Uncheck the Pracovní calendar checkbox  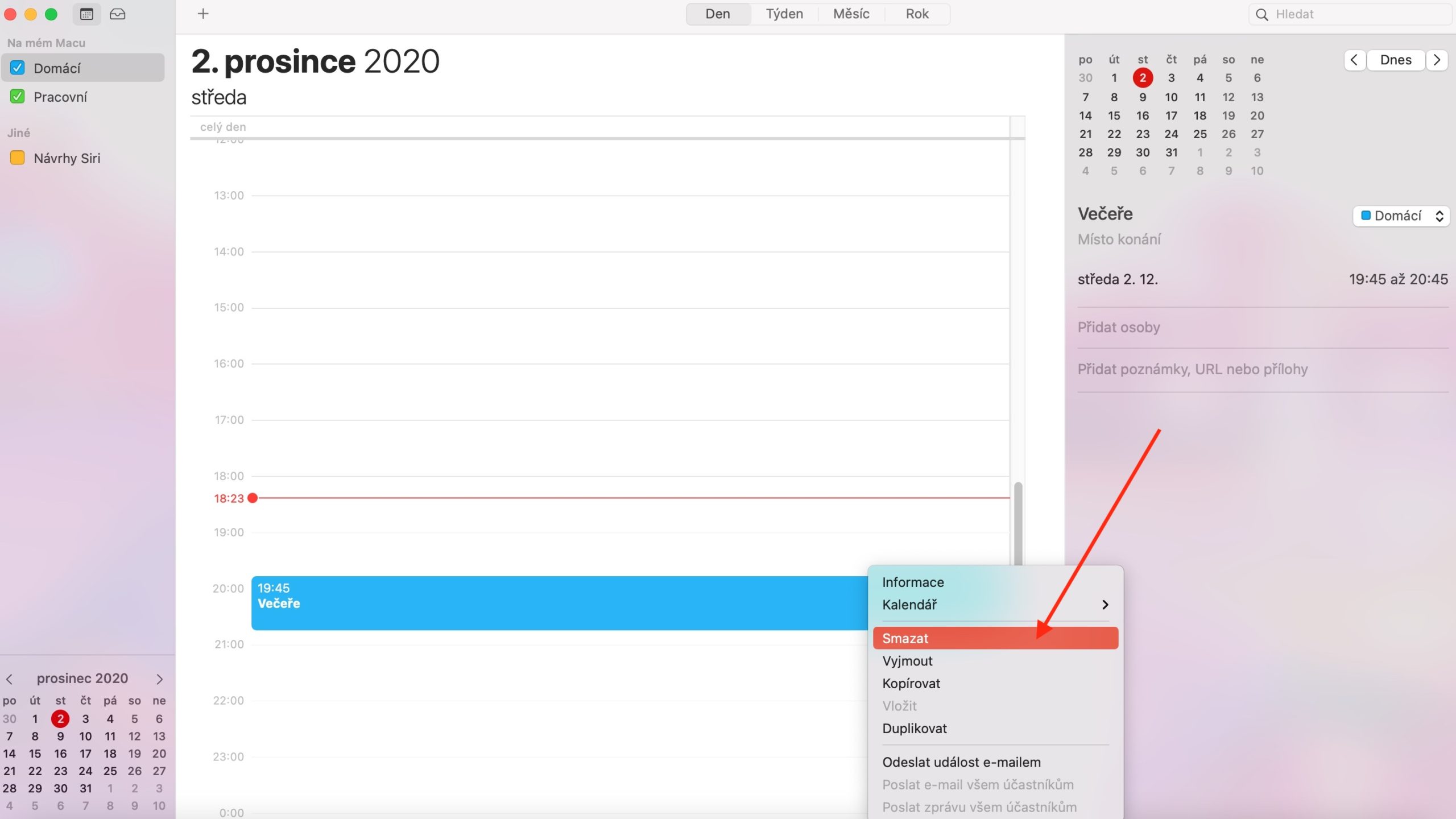(x=18, y=96)
